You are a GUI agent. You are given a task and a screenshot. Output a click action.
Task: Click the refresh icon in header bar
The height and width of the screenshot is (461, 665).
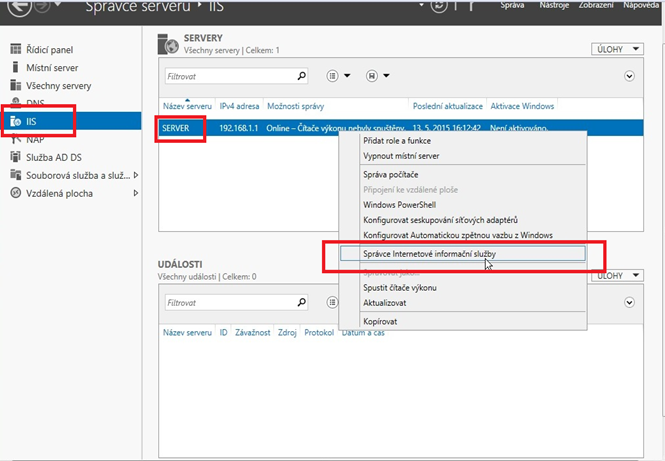439,6
